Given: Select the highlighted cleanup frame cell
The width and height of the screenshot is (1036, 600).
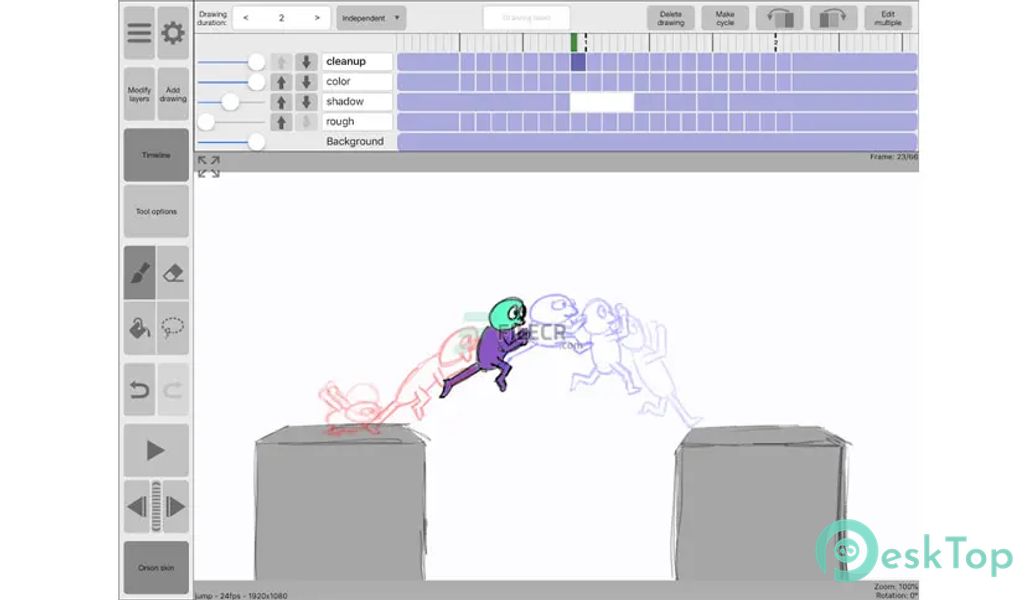Looking at the screenshot, I should tap(578, 62).
